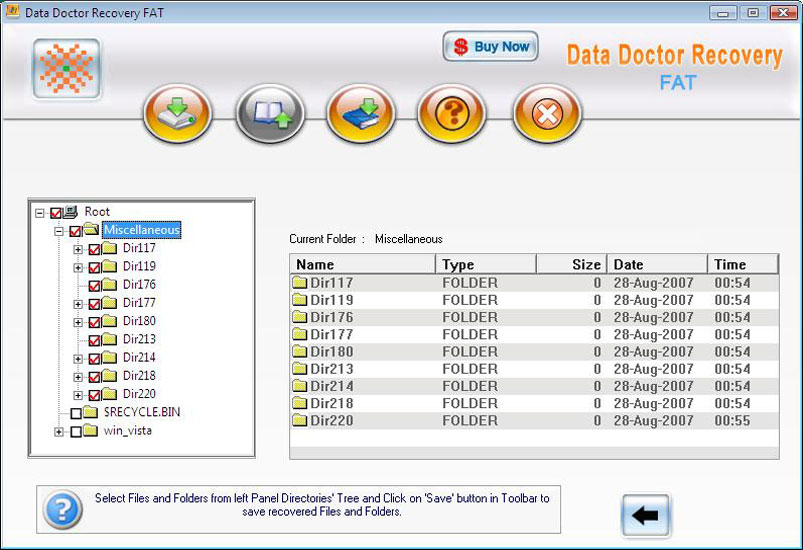Click the drive scan toolbar icon with green arrow
Viewport: 803px width, 550px height.
(x=177, y=114)
